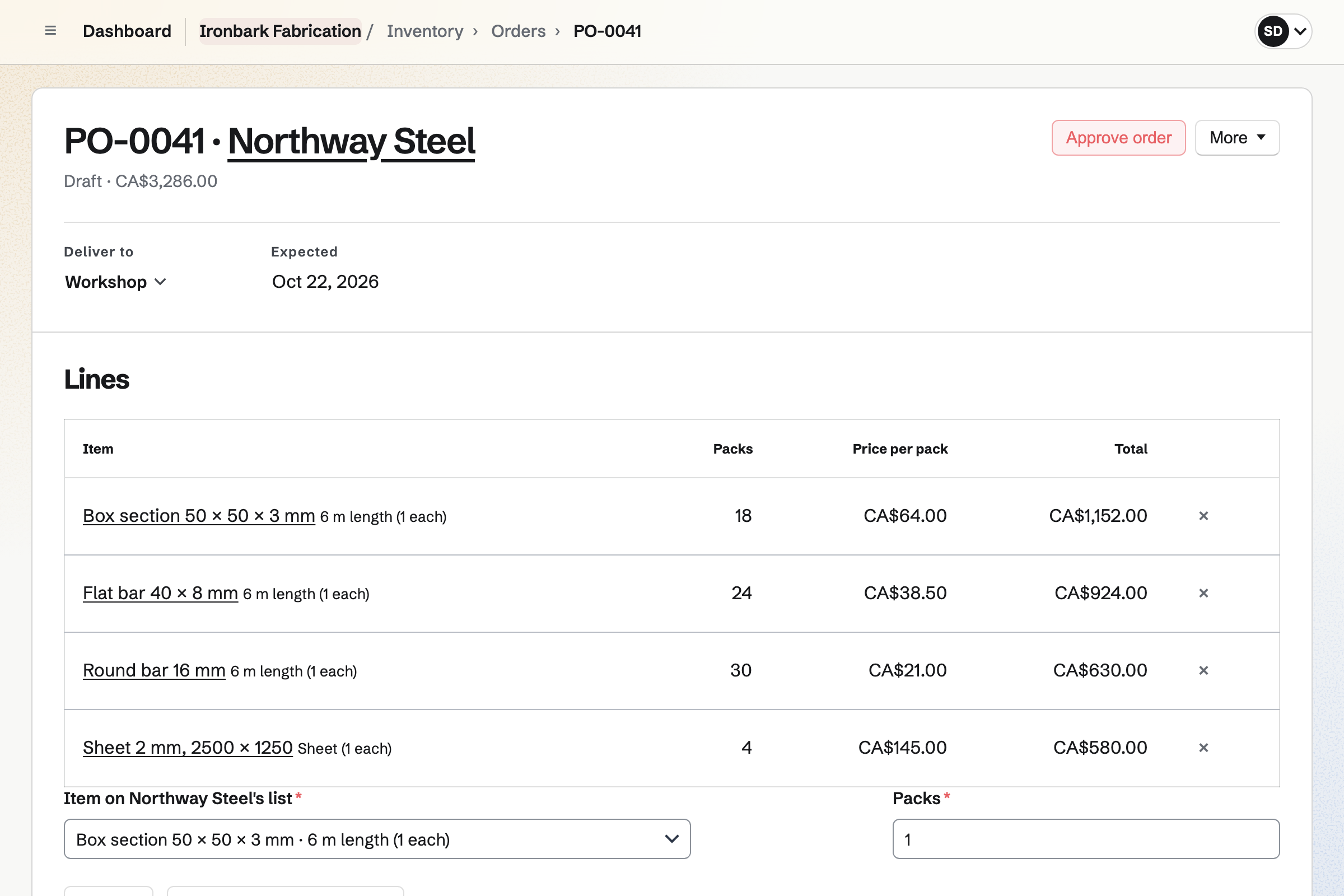Viewport: 1344px width, 896px height.
Task: Click the CA$64.00 price per pack
Action: [905, 516]
